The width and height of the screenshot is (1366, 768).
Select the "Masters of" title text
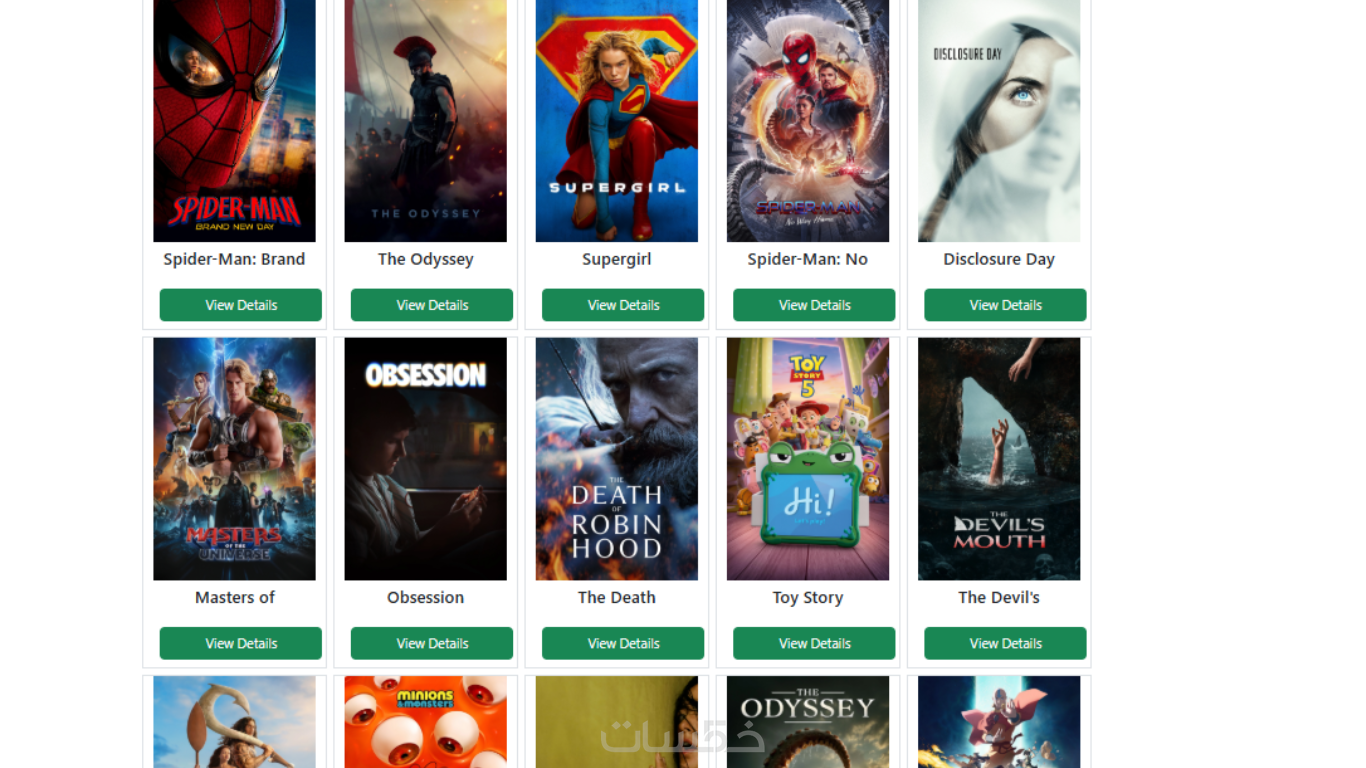(x=234, y=597)
